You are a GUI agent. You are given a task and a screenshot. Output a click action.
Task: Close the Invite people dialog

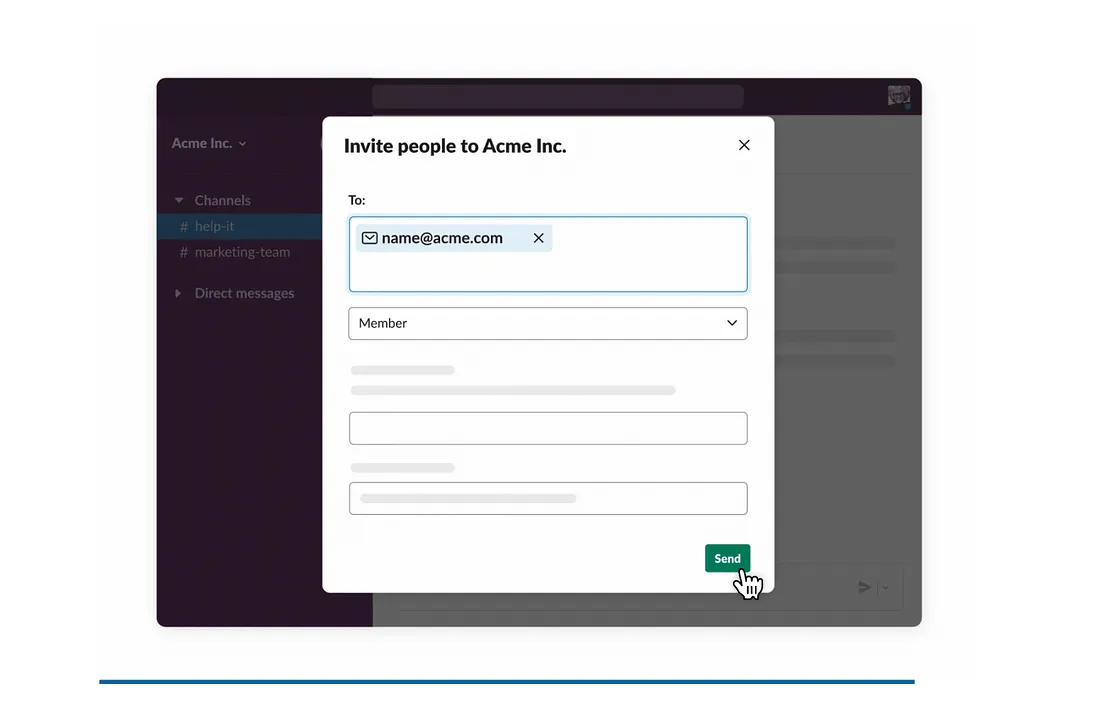pyautogui.click(x=744, y=145)
